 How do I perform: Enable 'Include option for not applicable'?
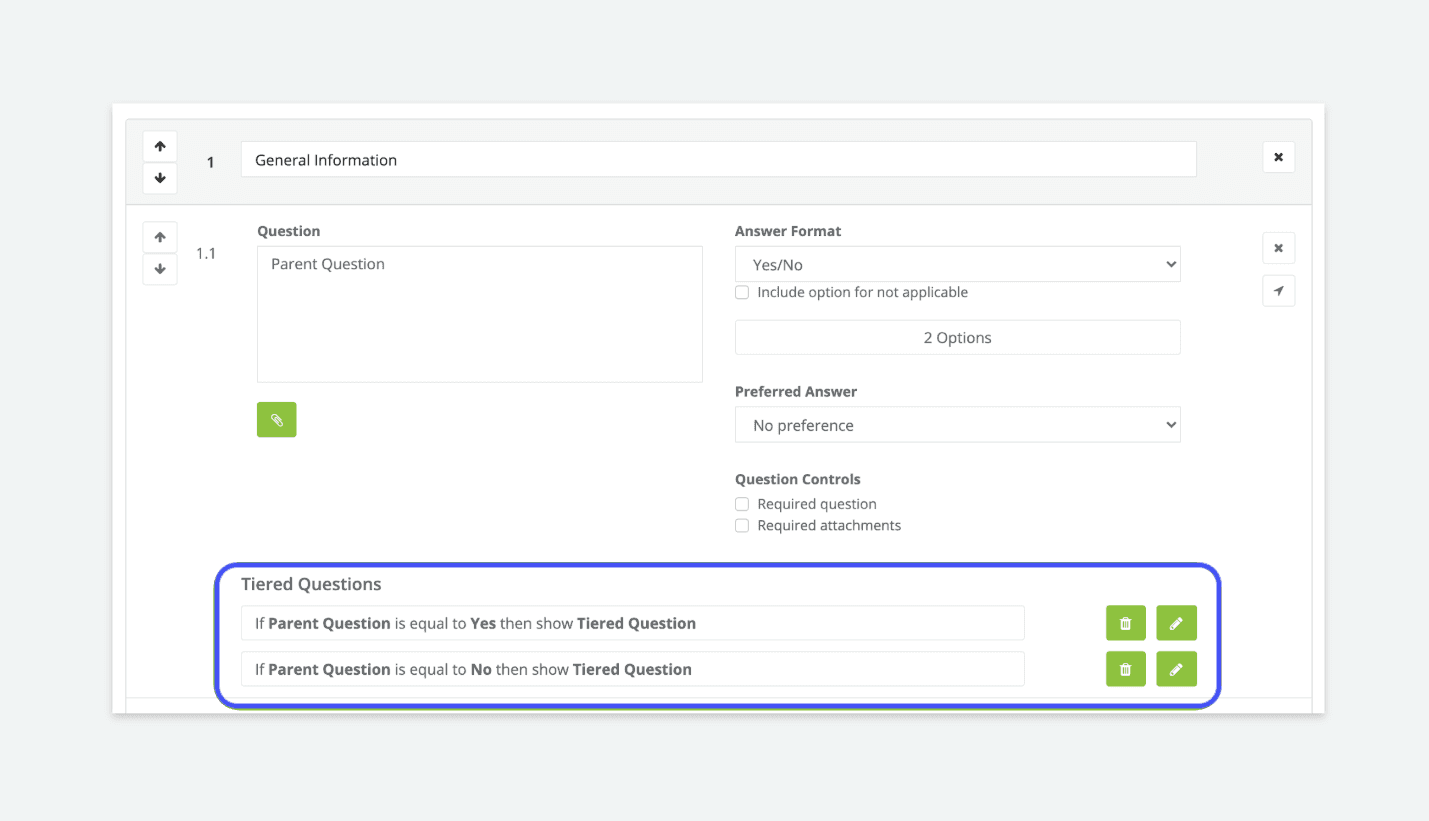742,293
